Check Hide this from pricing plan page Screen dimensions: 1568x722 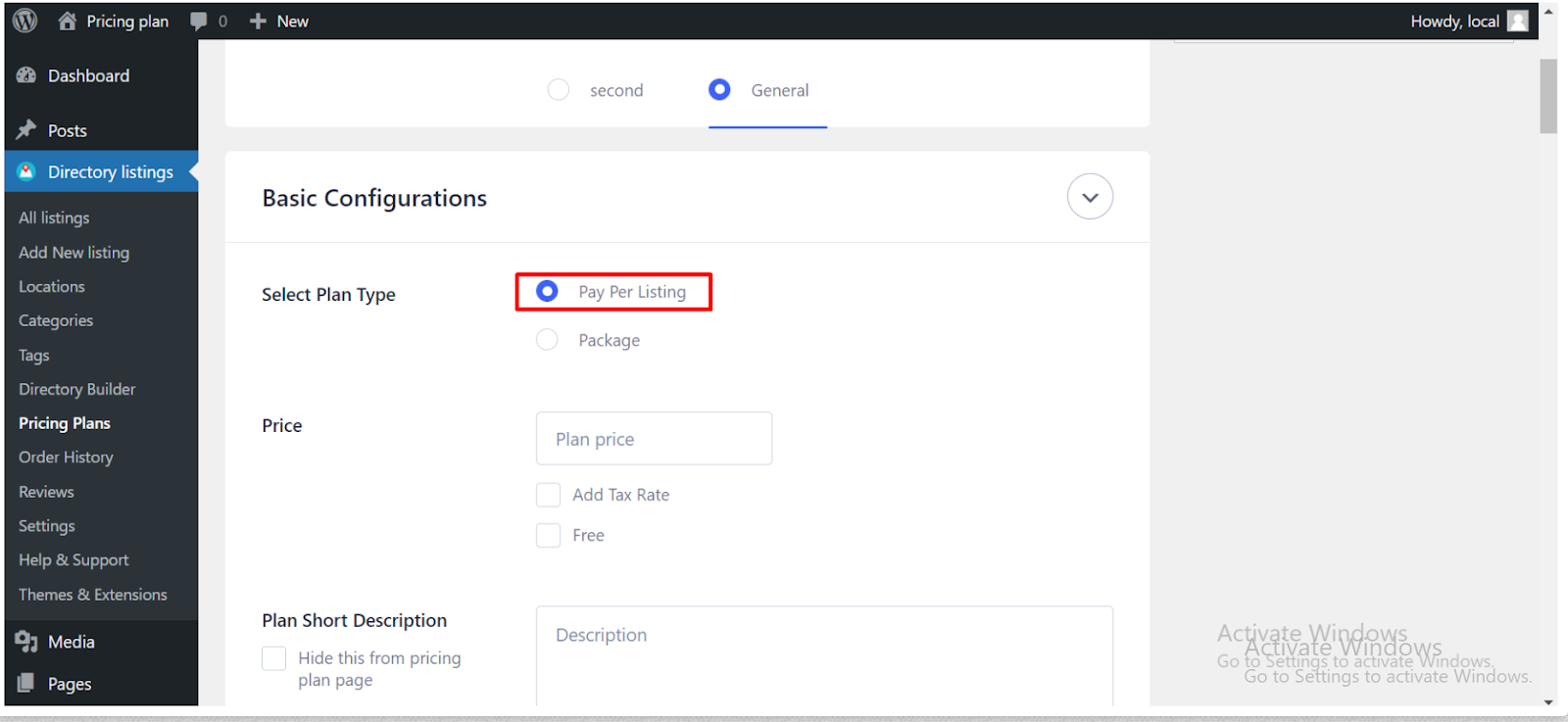274,658
